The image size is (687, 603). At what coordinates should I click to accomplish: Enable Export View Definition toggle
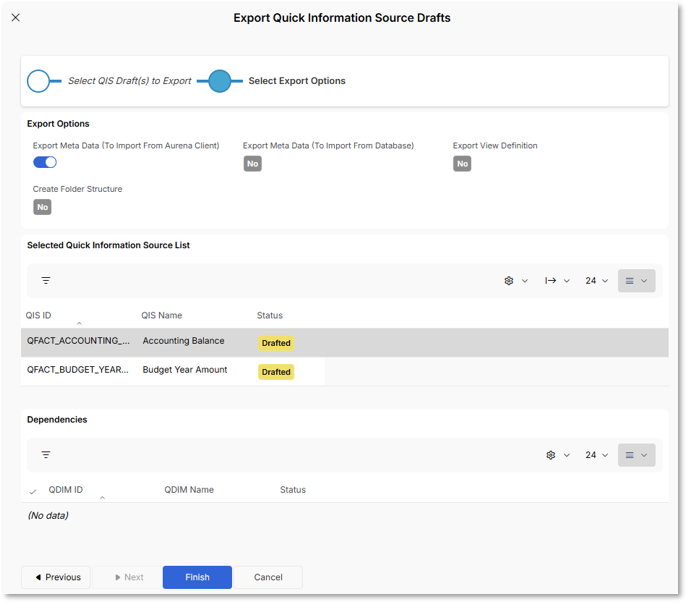(462, 164)
